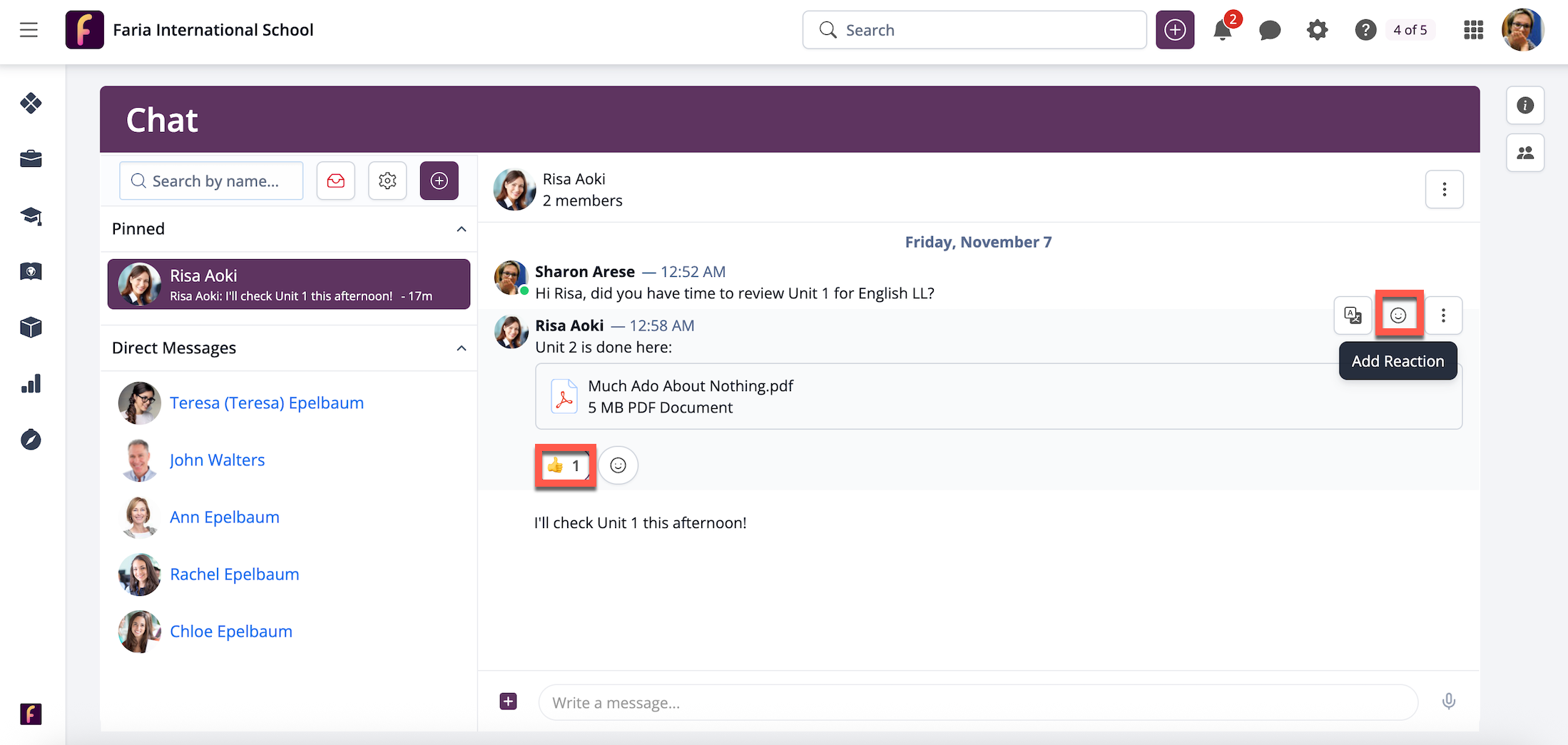Open conversation options three-dot menu
This screenshot has height=745, width=1568.
[1444, 189]
